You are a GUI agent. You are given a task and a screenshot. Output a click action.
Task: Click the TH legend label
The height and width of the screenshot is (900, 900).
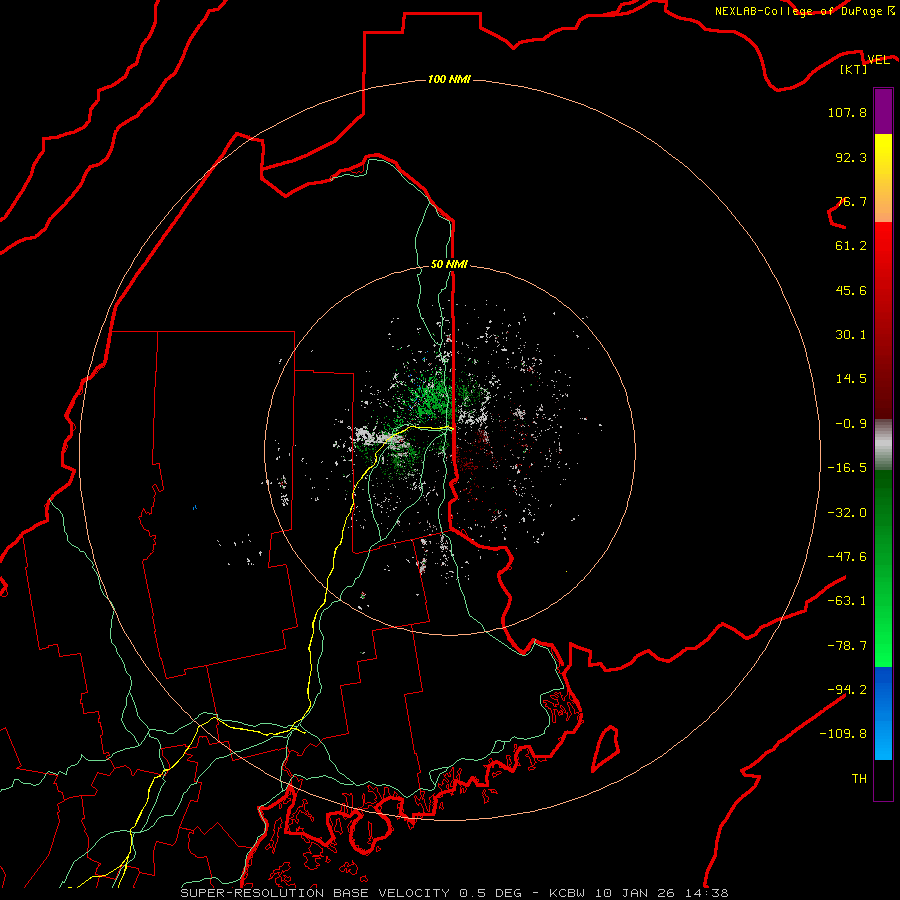pos(859,778)
